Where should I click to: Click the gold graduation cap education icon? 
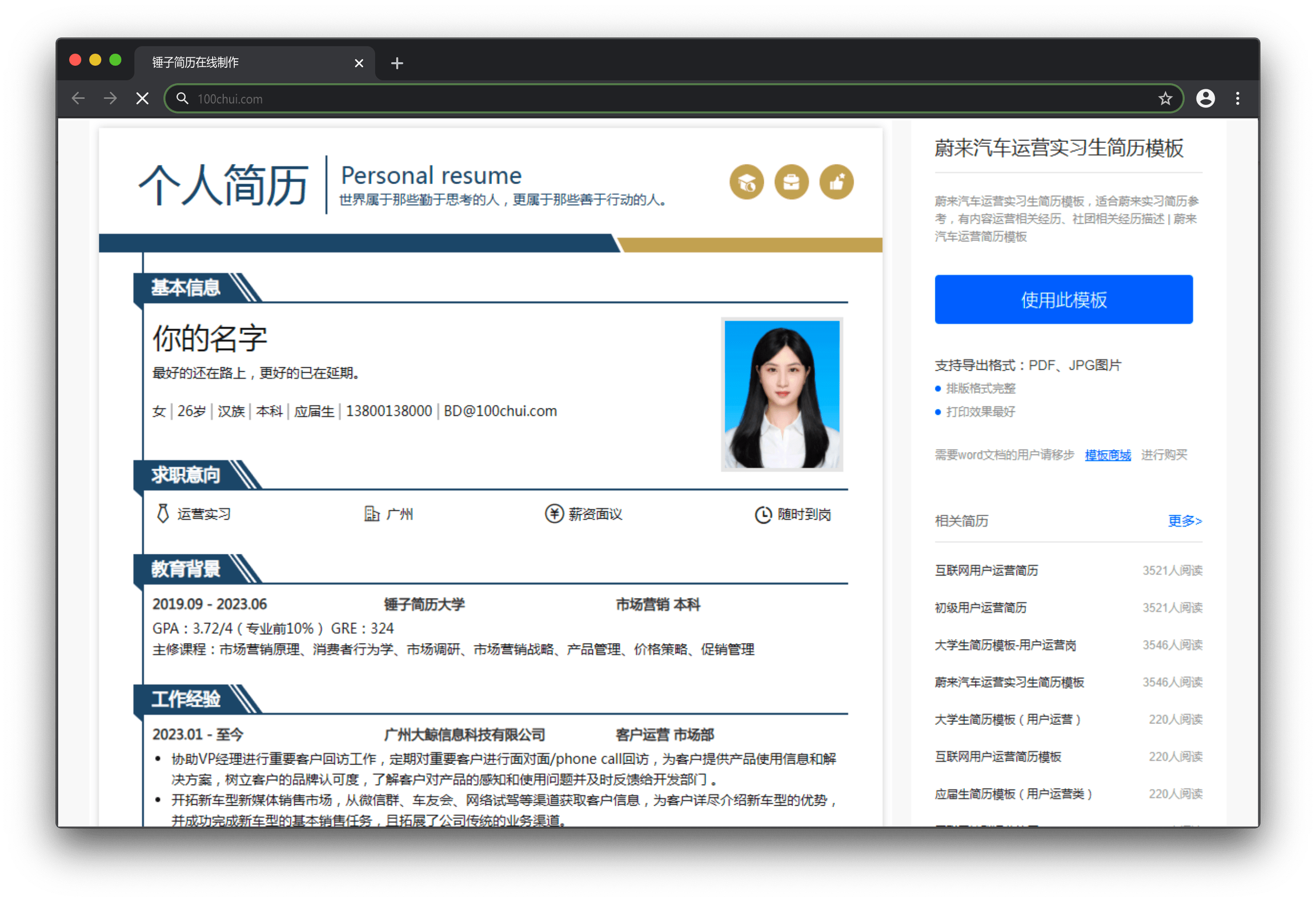pyautogui.click(x=746, y=183)
